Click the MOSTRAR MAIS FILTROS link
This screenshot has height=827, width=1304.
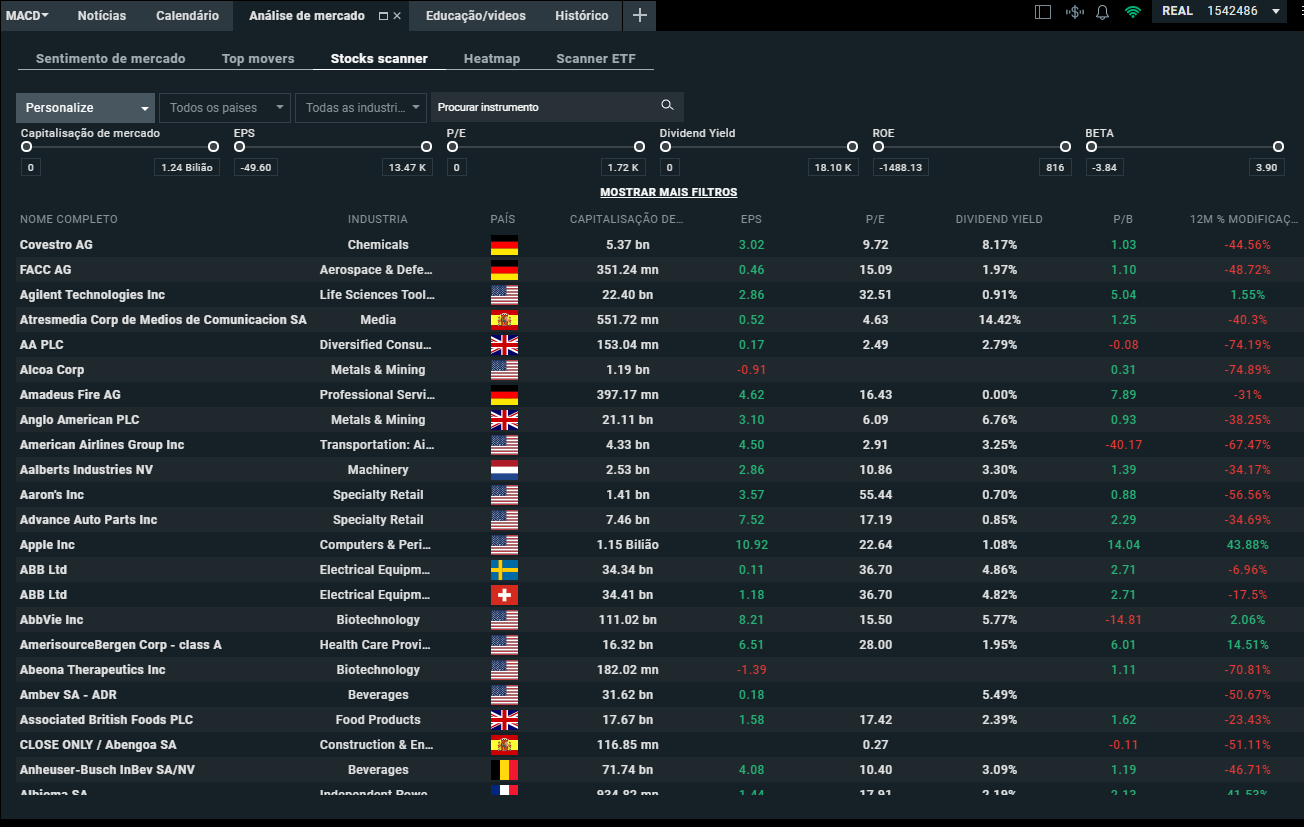tap(669, 192)
